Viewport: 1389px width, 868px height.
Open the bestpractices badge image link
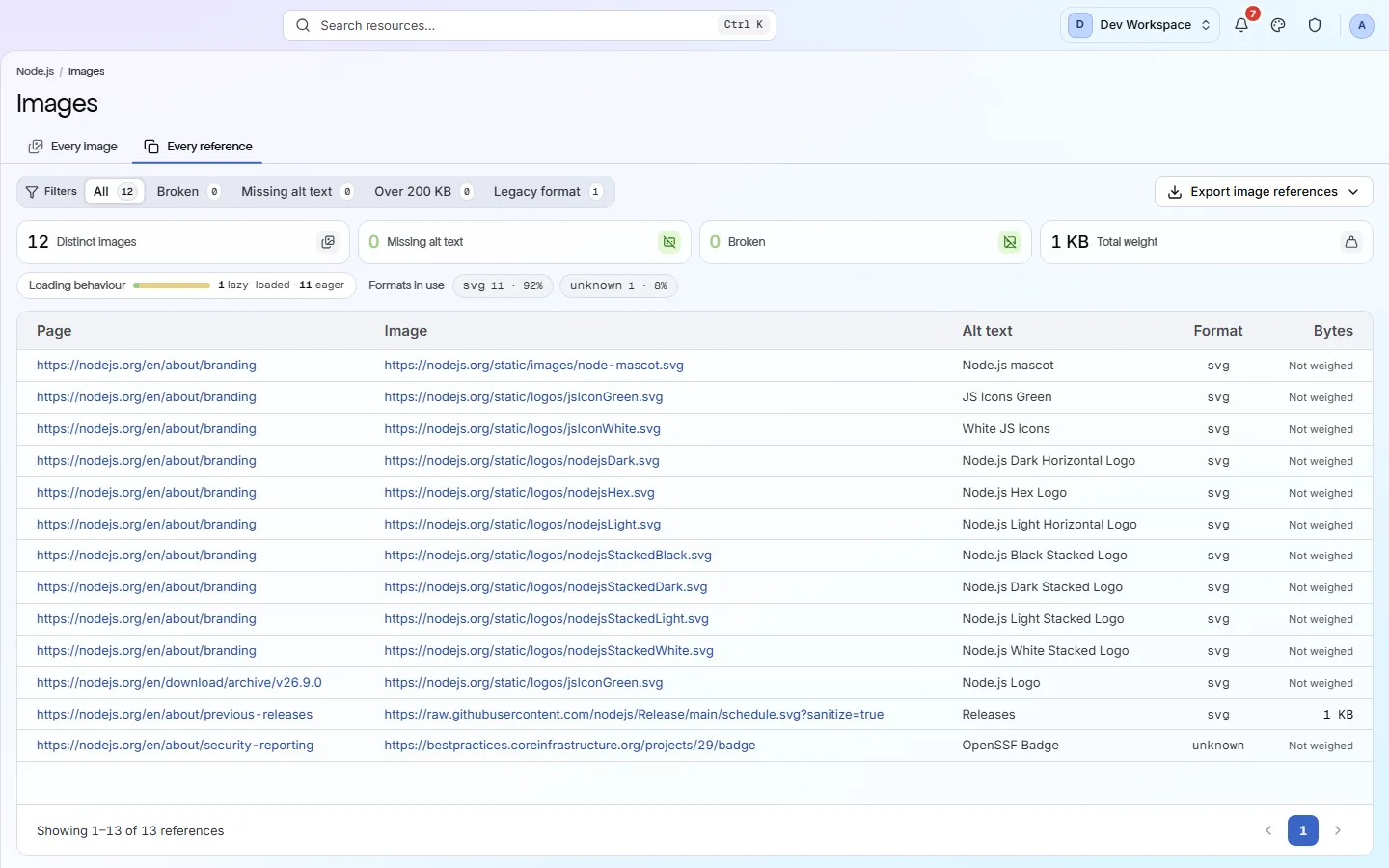(x=569, y=746)
